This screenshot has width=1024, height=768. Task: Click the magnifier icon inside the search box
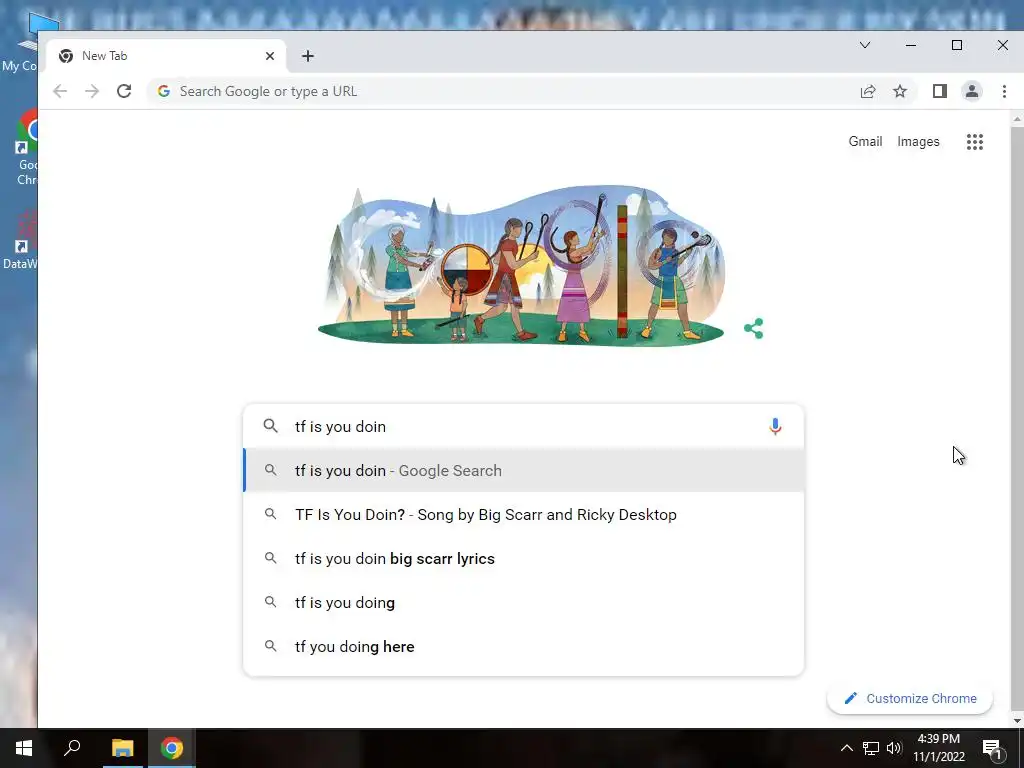point(270,426)
